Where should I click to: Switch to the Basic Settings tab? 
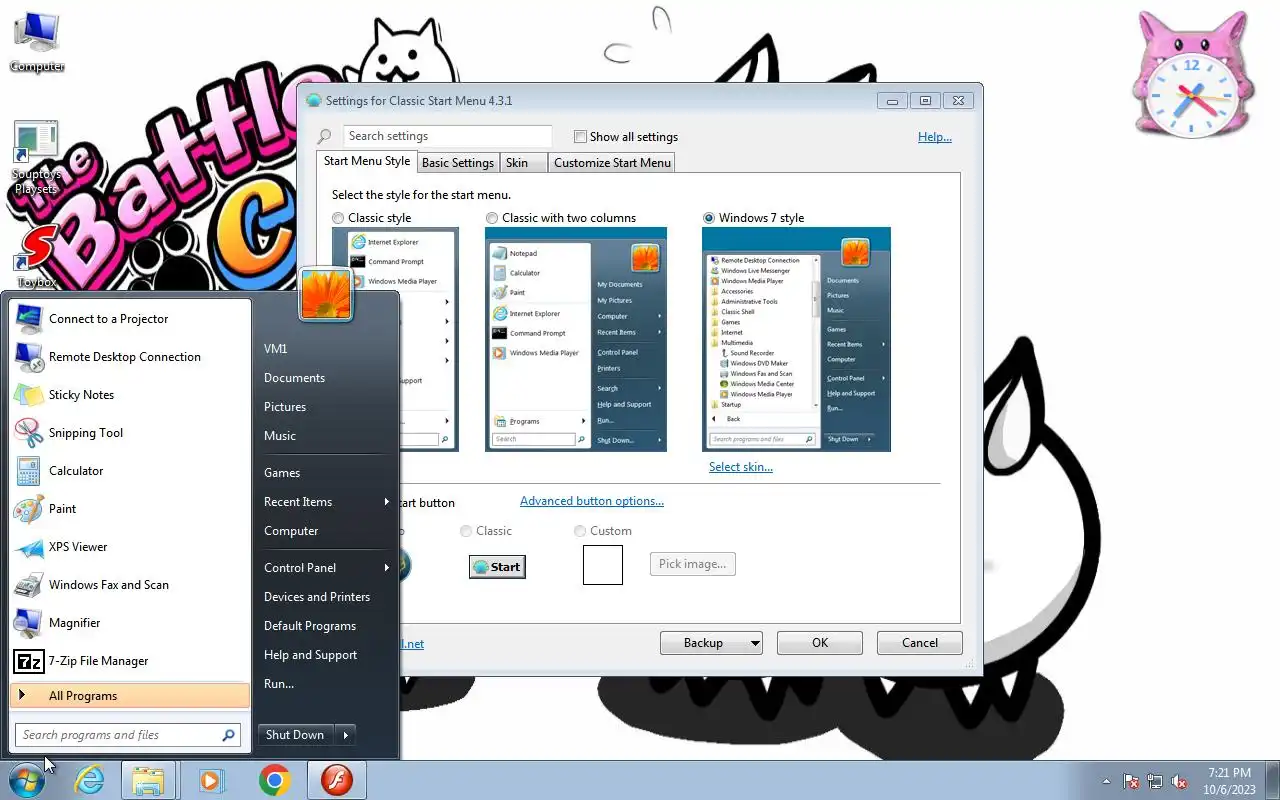458,163
